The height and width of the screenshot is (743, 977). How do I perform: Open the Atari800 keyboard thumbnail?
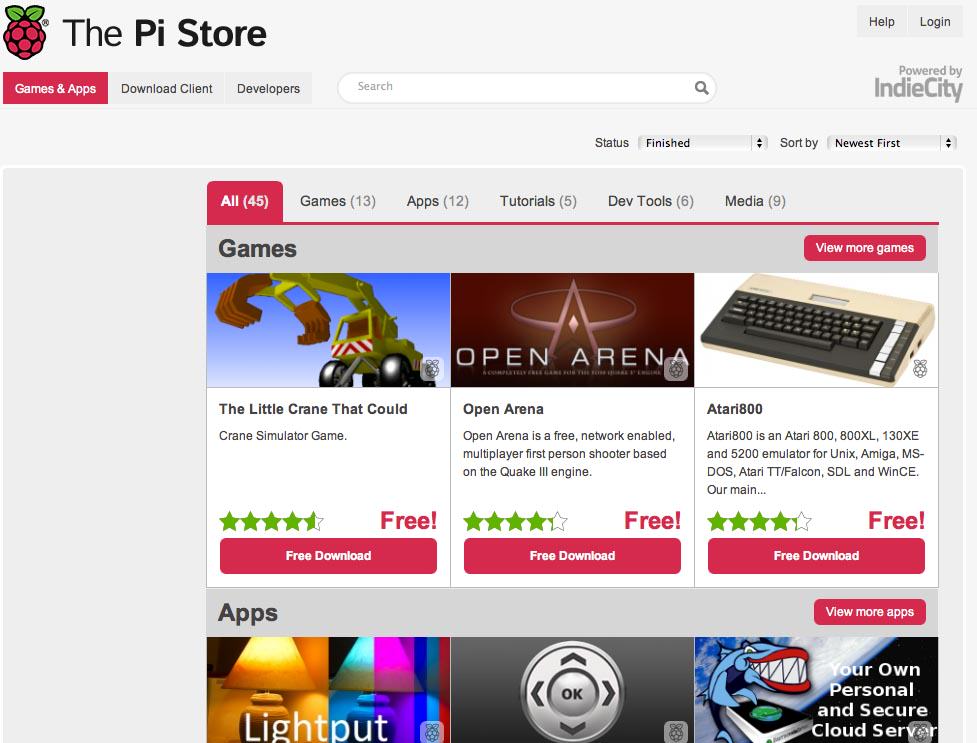click(816, 330)
